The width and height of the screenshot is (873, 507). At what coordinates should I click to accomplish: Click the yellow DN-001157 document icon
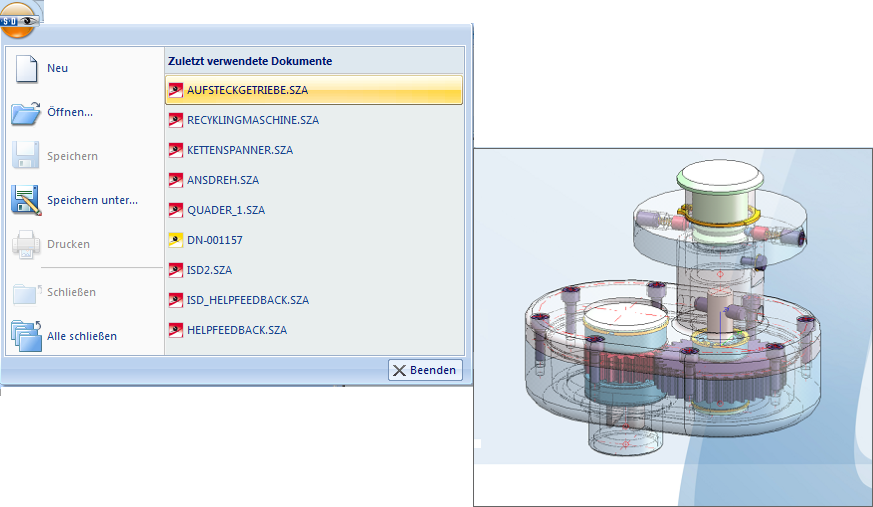tap(176, 240)
